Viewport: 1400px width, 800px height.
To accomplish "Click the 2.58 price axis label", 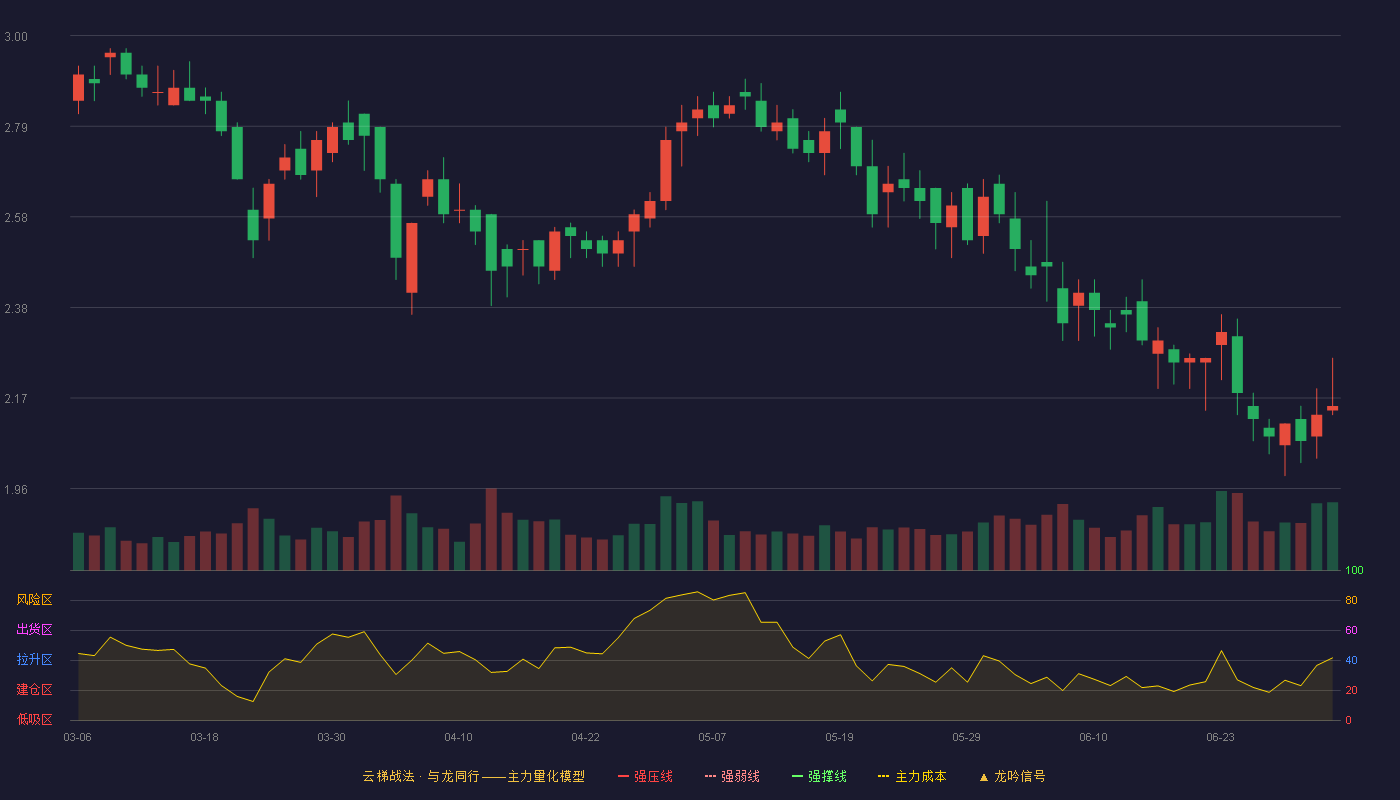I will point(16,218).
